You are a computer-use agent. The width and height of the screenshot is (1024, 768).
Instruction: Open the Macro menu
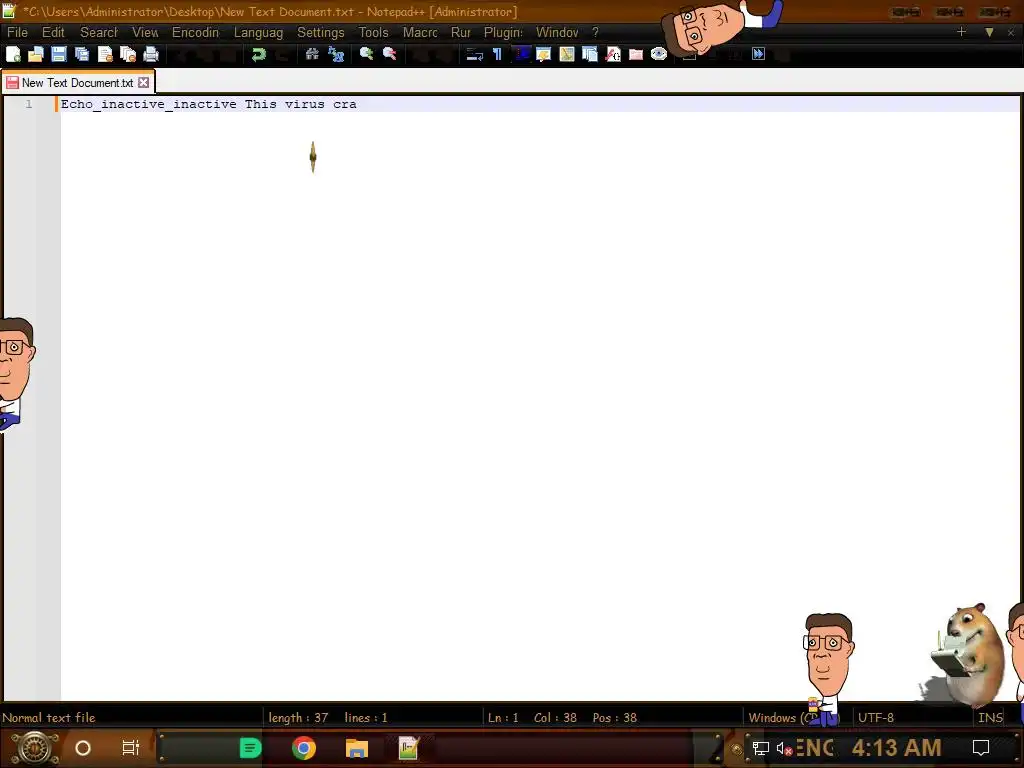420,33
